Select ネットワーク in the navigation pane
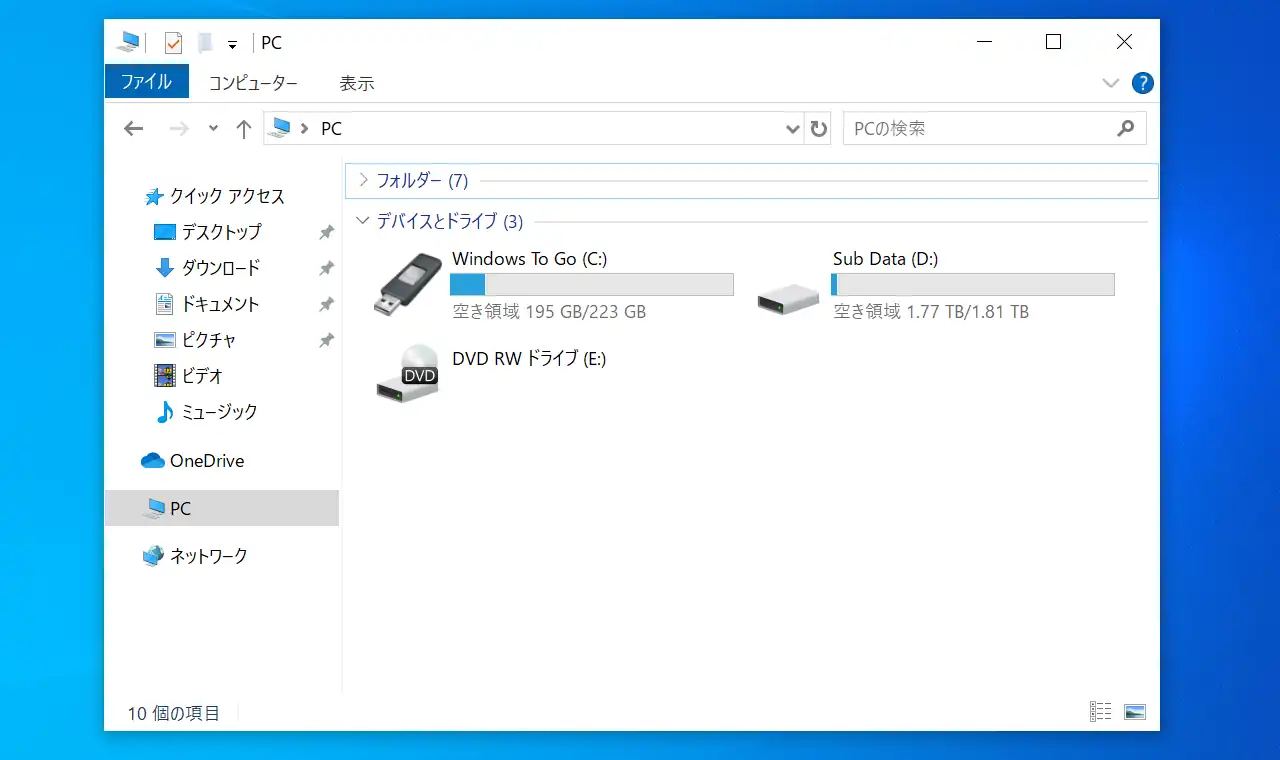Screen dimensions: 1280x760 tap(208, 556)
